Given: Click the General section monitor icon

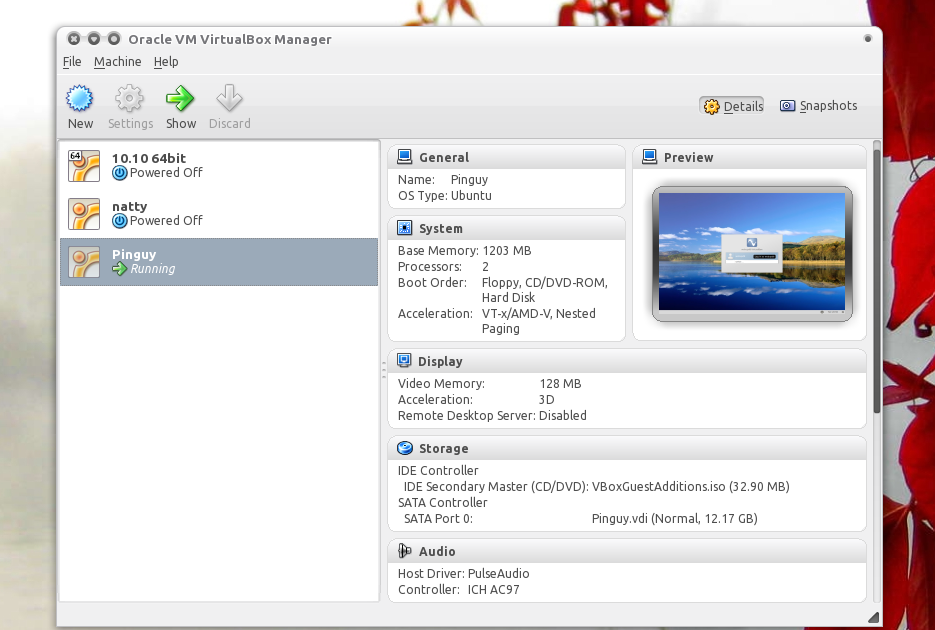Looking at the screenshot, I should click(404, 157).
